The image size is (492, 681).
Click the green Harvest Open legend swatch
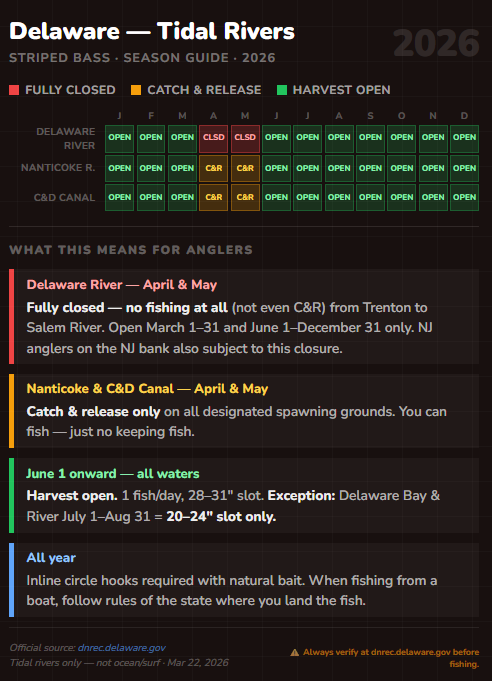click(282, 90)
